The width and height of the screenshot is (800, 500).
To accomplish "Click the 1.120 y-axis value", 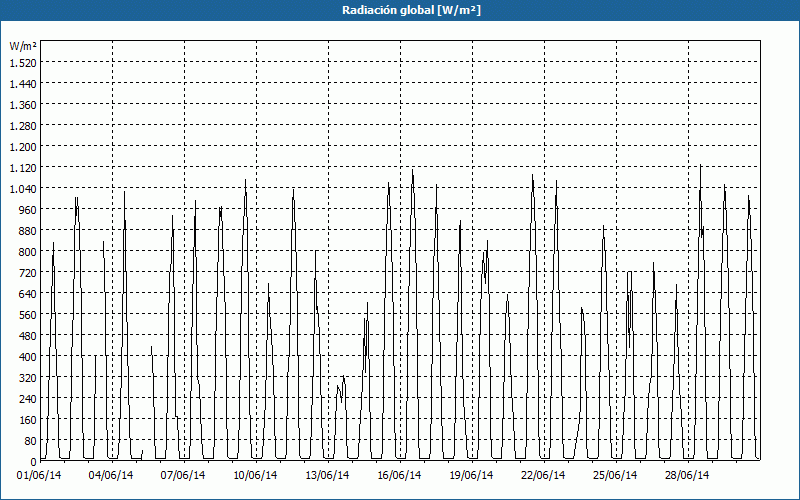I will coord(23,167).
